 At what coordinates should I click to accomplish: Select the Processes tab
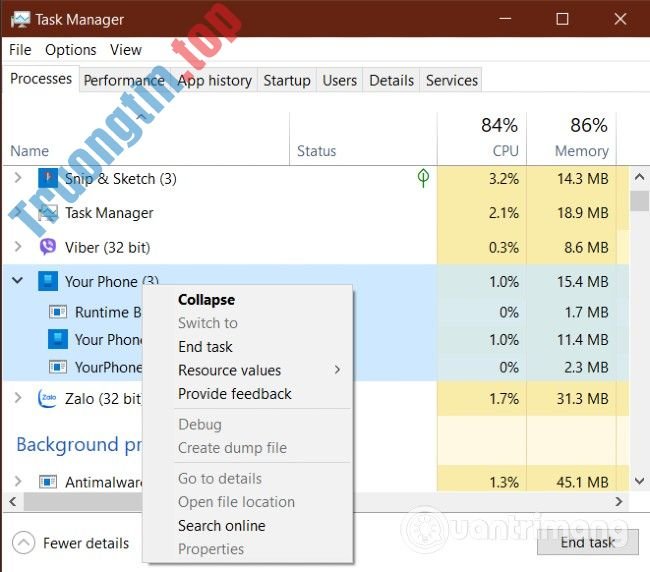(x=41, y=79)
